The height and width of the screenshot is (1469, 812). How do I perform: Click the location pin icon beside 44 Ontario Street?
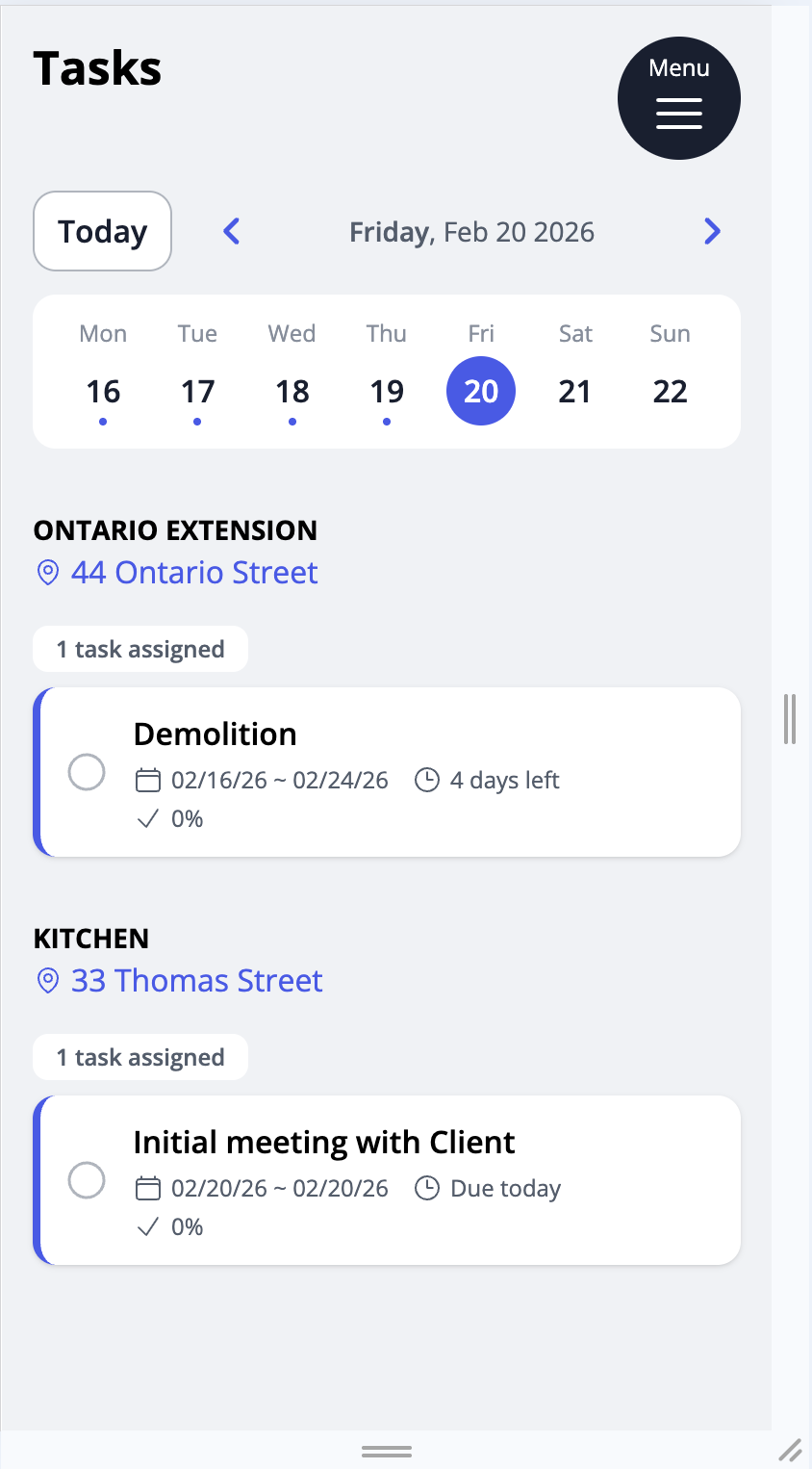pos(47,573)
